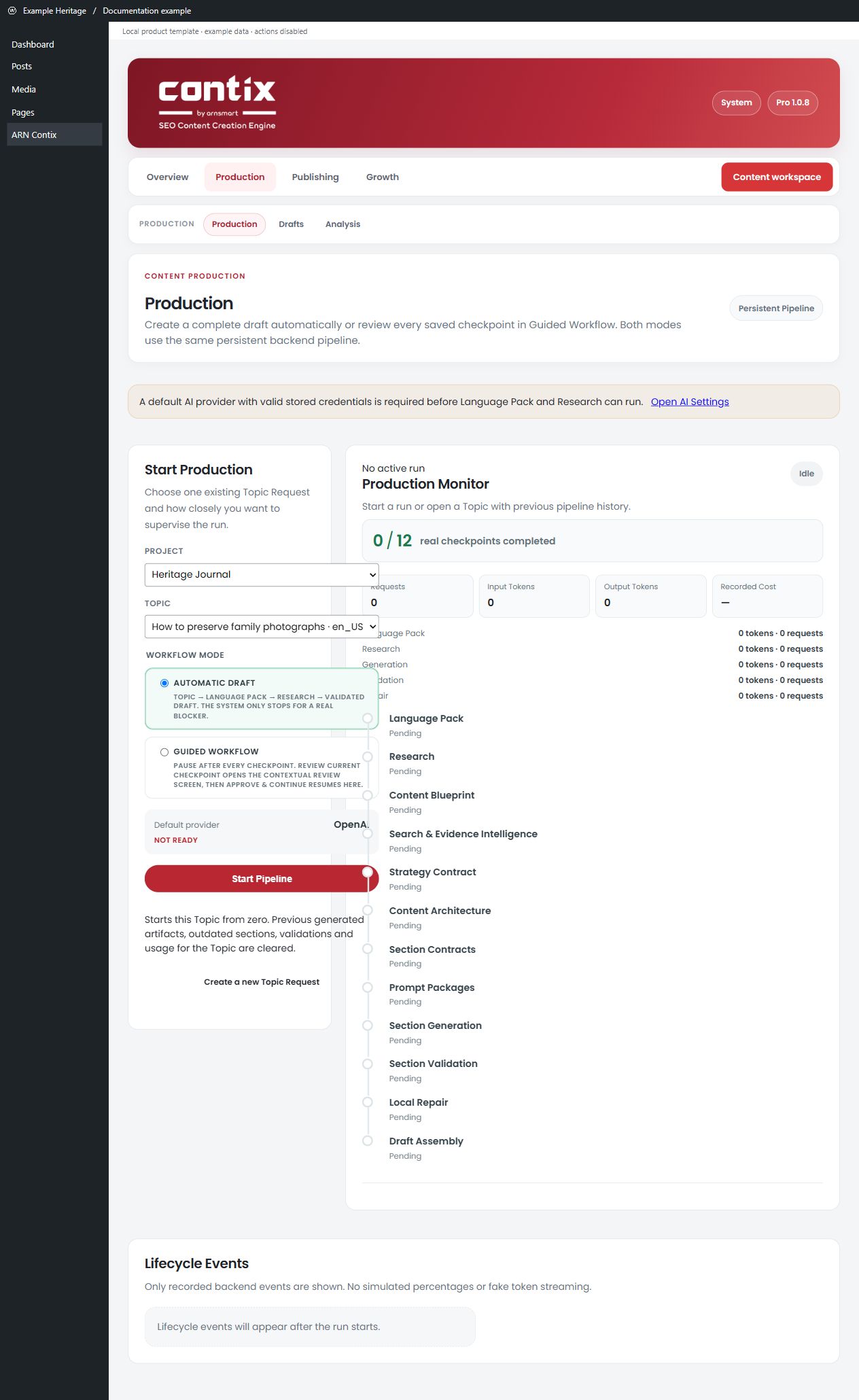This screenshot has height=1400, width=859.
Task: Click the Recorded Cost stat card
Action: pyautogui.click(x=767, y=596)
